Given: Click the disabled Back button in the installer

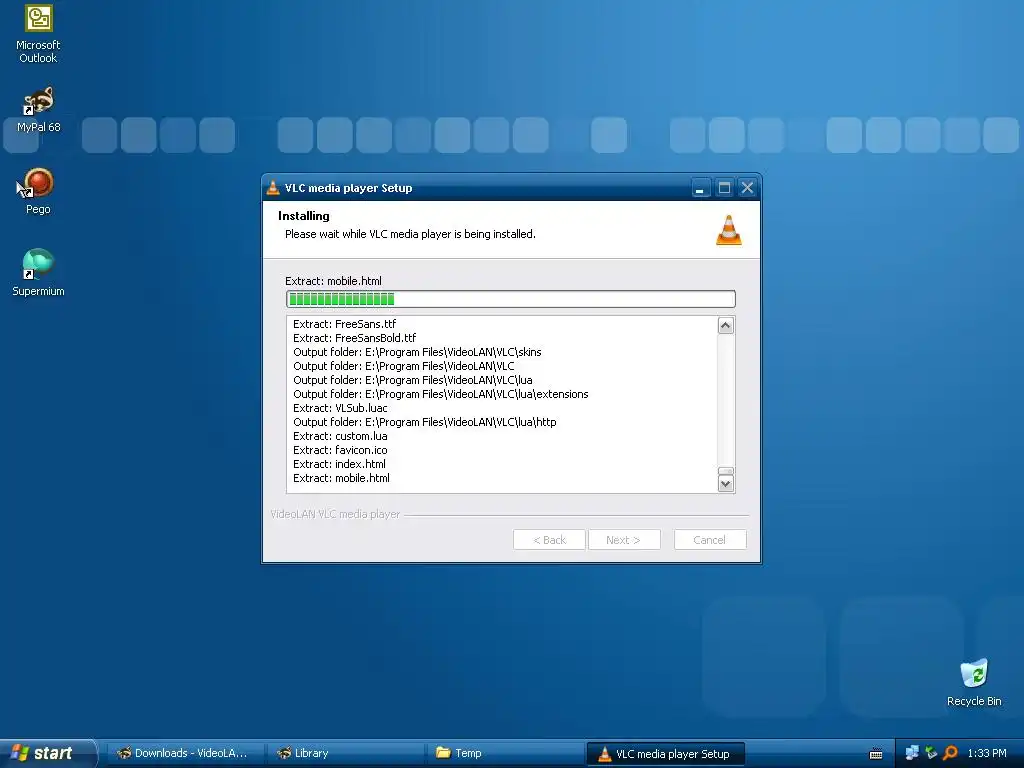Looking at the screenshot, I should [x=549, y=539].
